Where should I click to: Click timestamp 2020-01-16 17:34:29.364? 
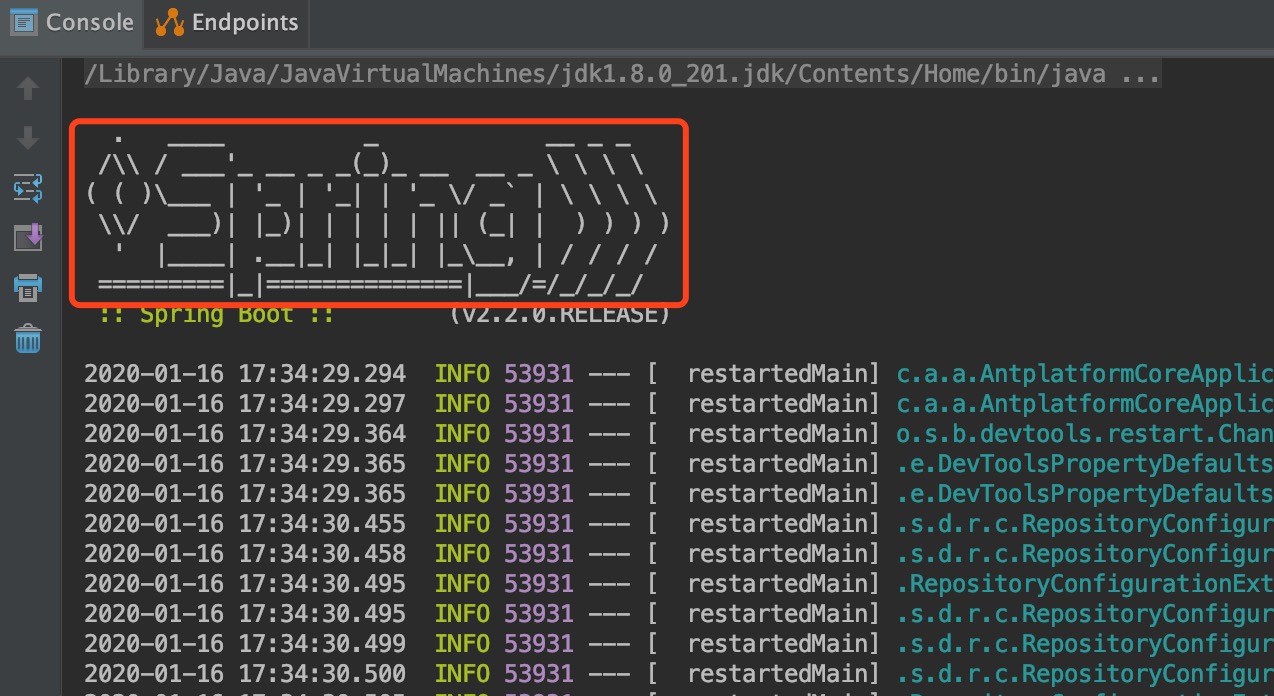pyautogui.click(x=245, y=434)
